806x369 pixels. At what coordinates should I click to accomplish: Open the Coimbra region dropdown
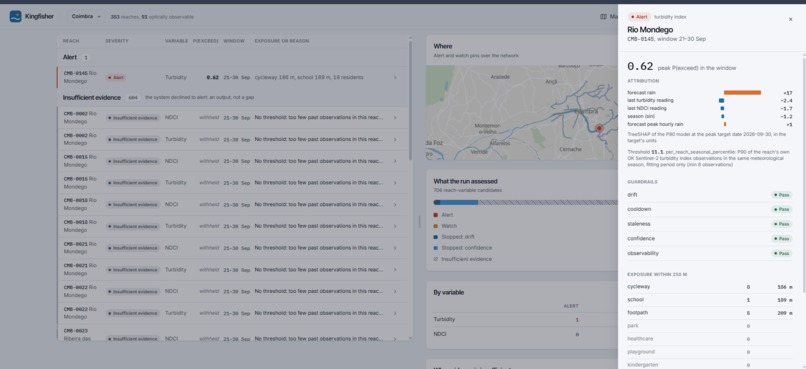tap(86, 16)
